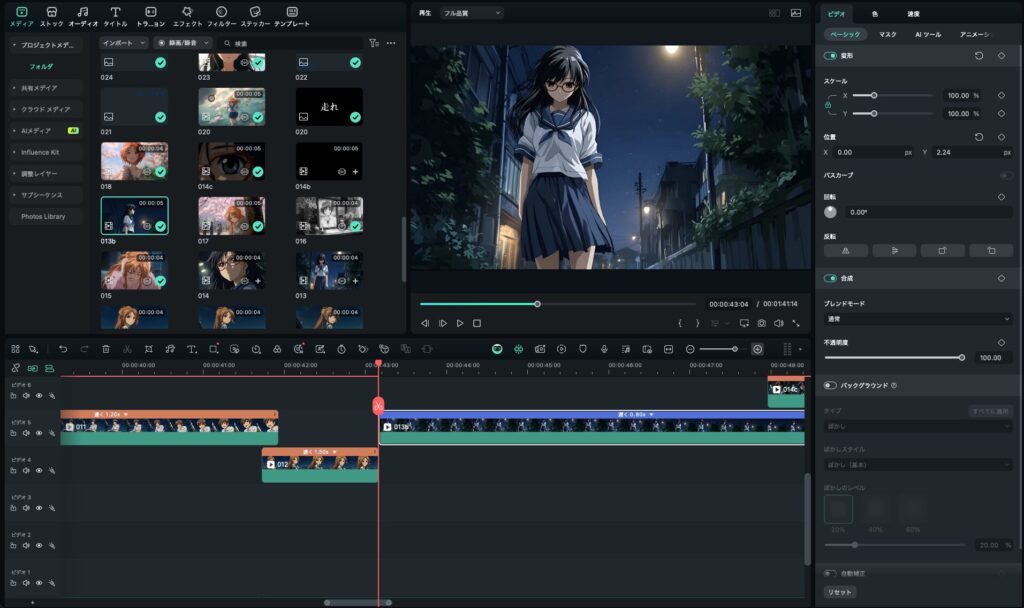The height and width of the screenshot is (608, 1024).
Task: Click the volume icon in preview controls
Action: (778, 323)
